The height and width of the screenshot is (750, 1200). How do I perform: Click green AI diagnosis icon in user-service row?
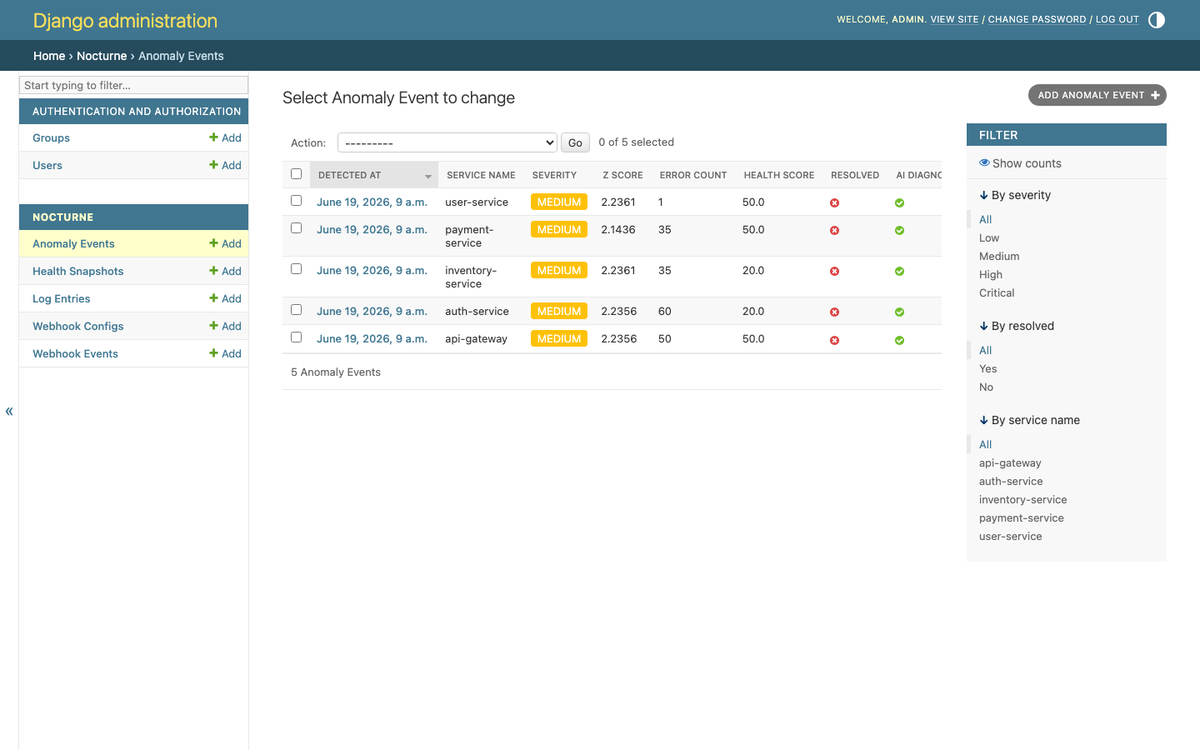click(899, 203)
